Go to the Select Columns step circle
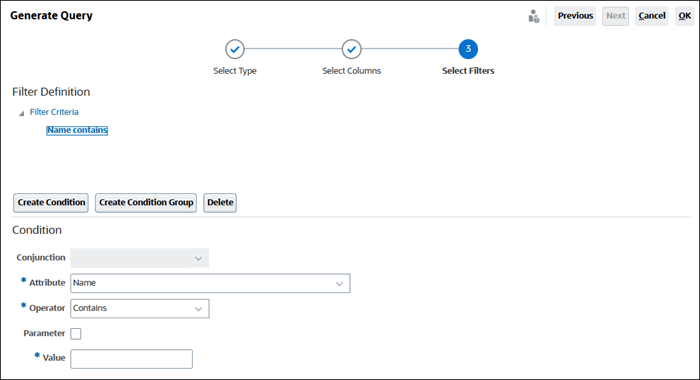700x380 pixels. point(351,49)
